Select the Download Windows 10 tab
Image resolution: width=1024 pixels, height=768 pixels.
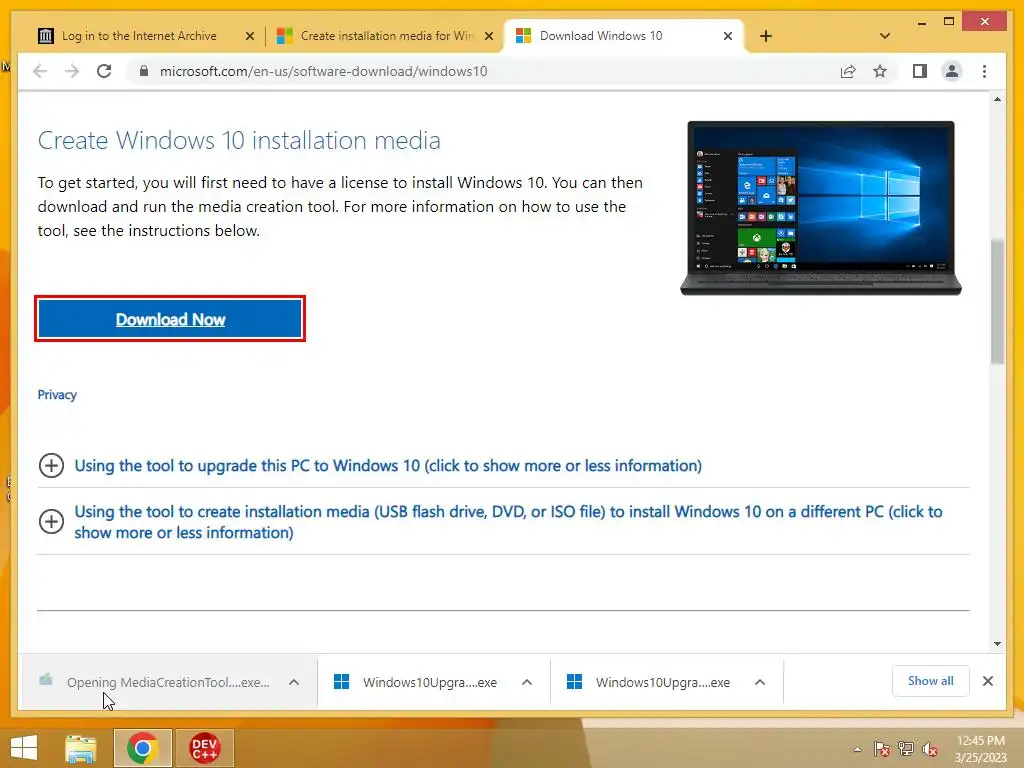tap(601, 36)
